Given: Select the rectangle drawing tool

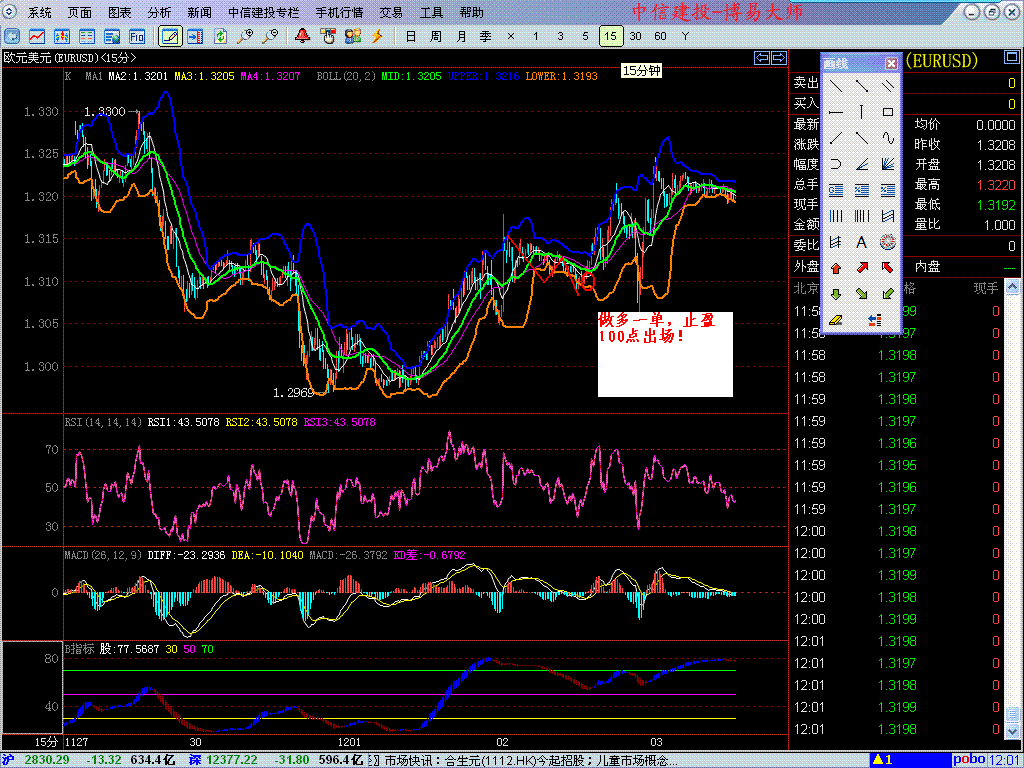Looking at the screenshot, I should click(x=888, y=112).
